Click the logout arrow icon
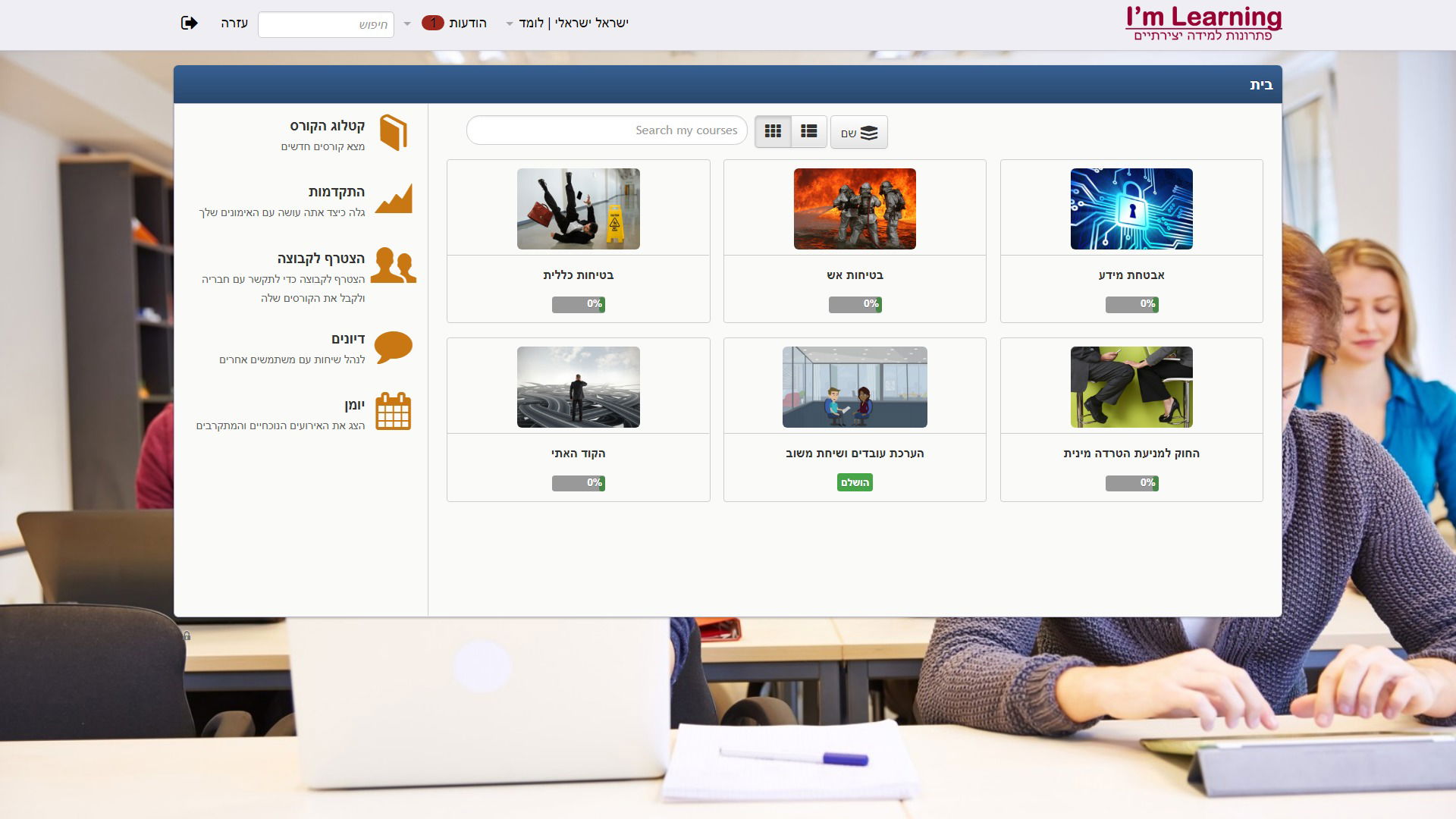Image resolution: width=1456 pixels, height=819 pixels. click(x=189, y=23)
